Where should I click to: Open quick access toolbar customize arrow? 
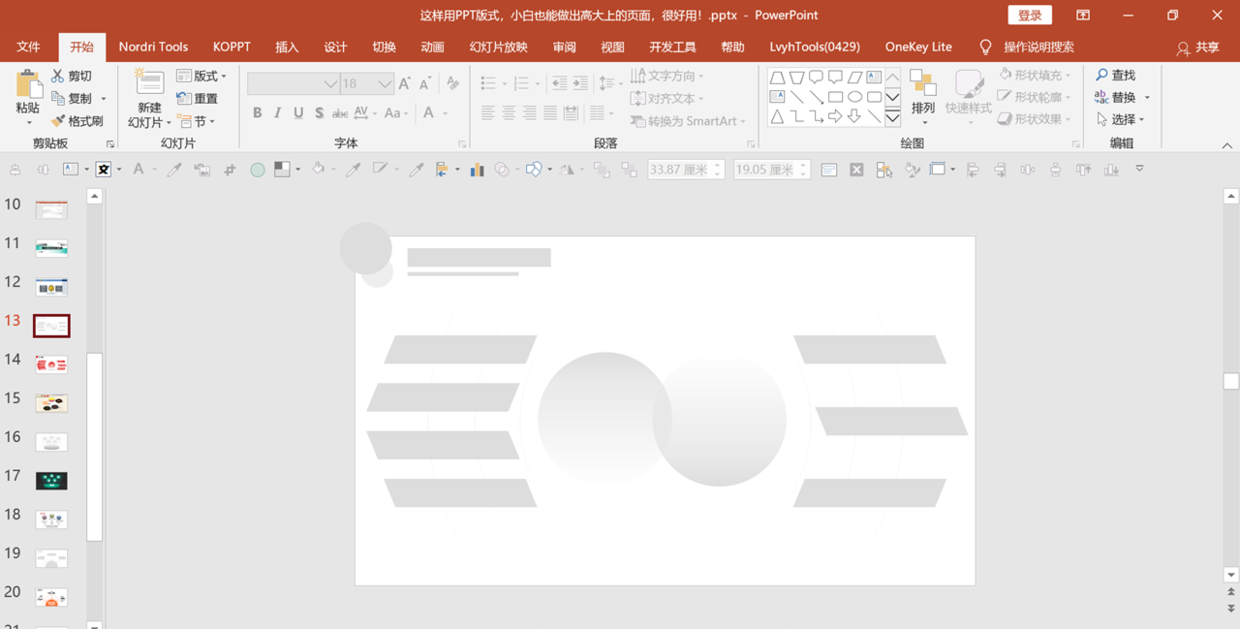(x=1139, y=170)
